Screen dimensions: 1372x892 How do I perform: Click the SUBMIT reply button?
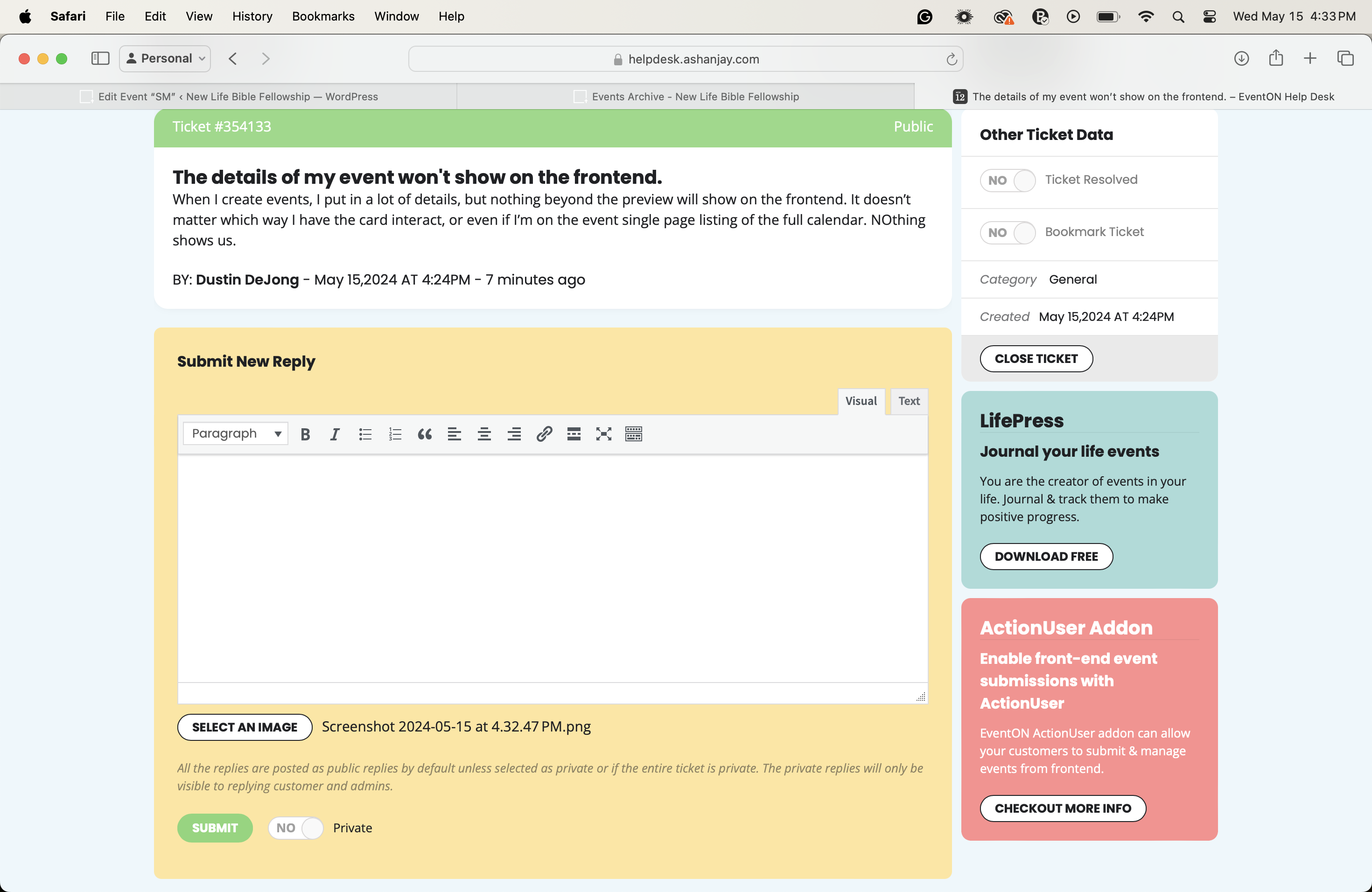click(x=215, y=828)
